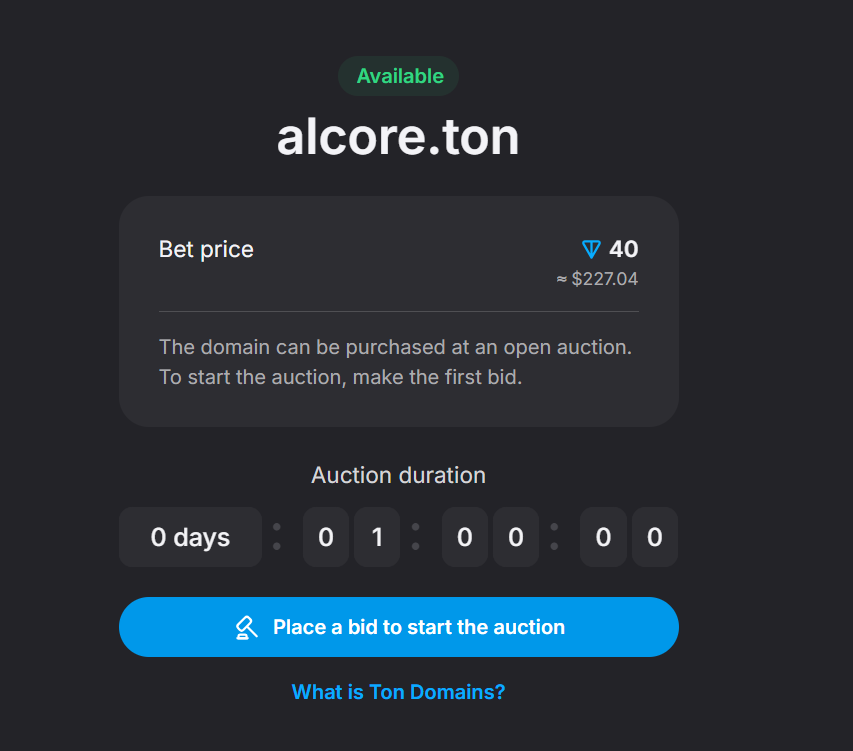This screenshot has height=751, width=853.
Task: Click the alcore.ton domain title
Action: 398,137
